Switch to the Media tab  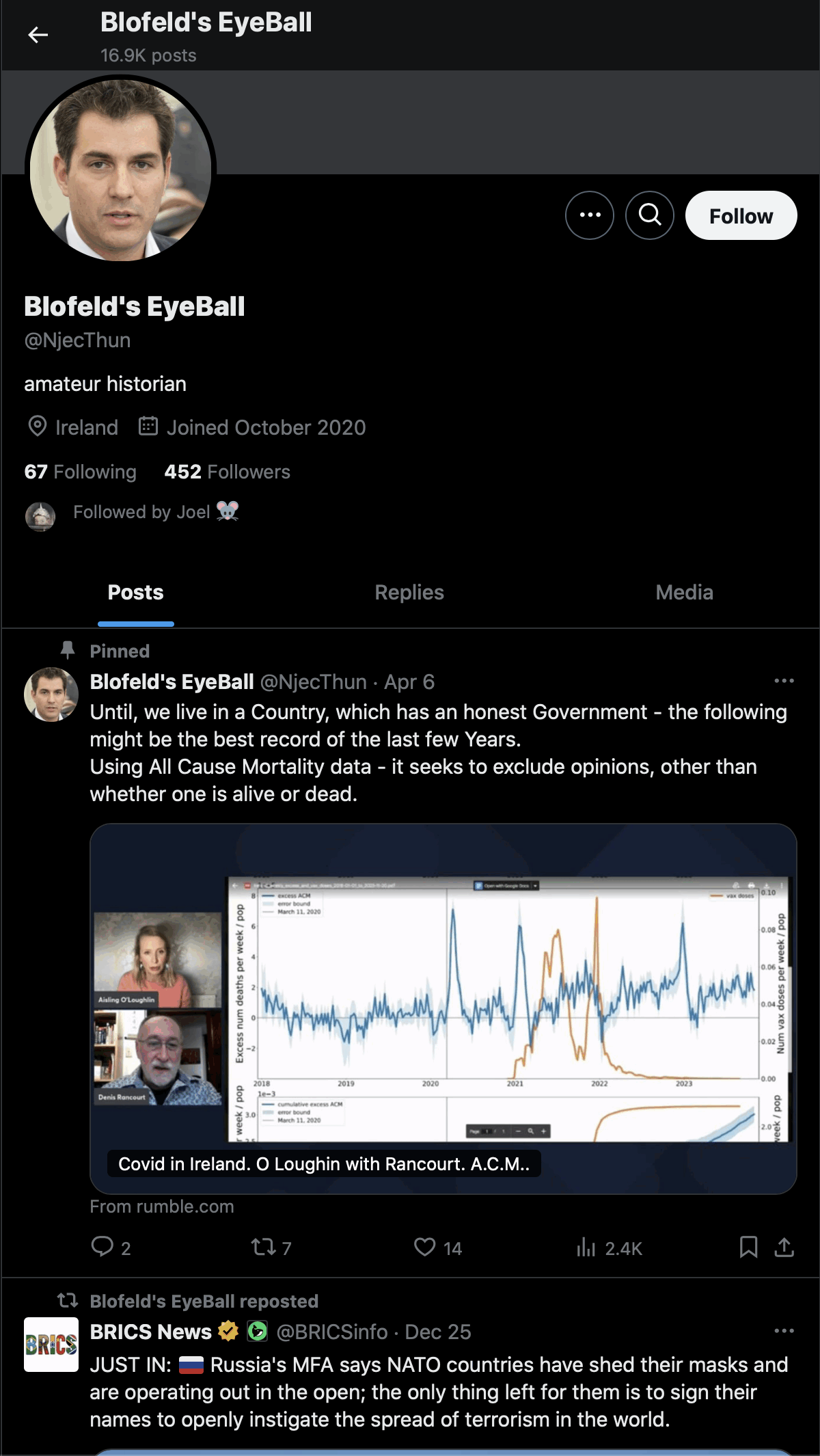click(684, 593)
